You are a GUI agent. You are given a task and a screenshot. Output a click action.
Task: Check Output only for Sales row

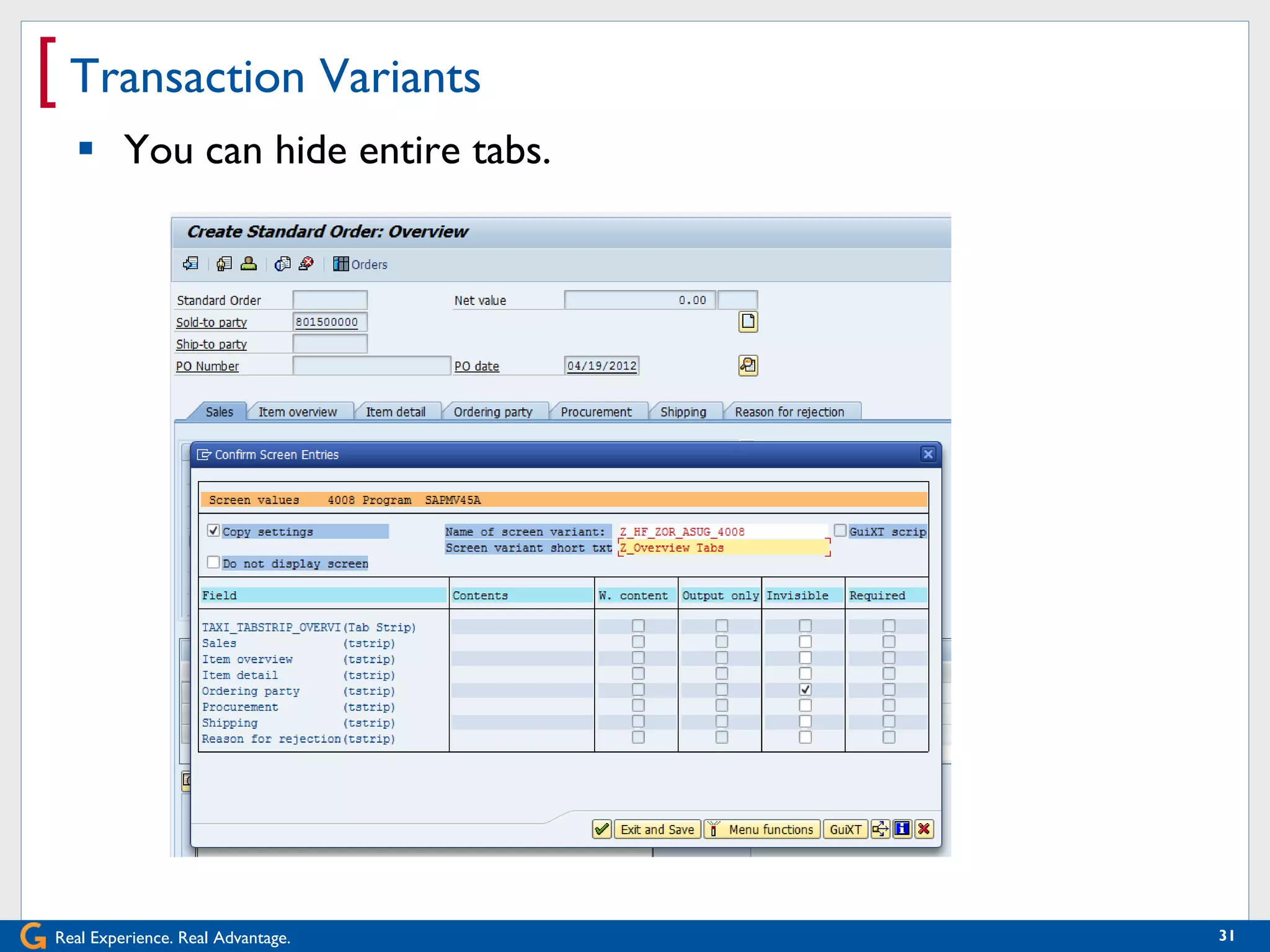pyautogui.click(x=721, y=642)
